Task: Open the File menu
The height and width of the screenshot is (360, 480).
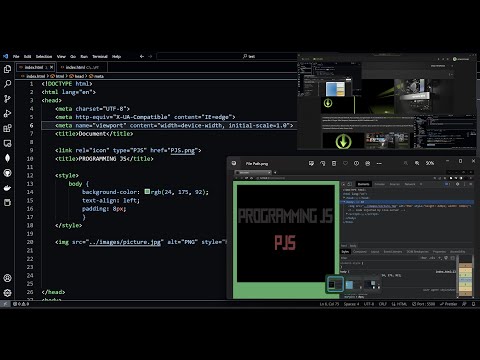Action: coord(16,56)
